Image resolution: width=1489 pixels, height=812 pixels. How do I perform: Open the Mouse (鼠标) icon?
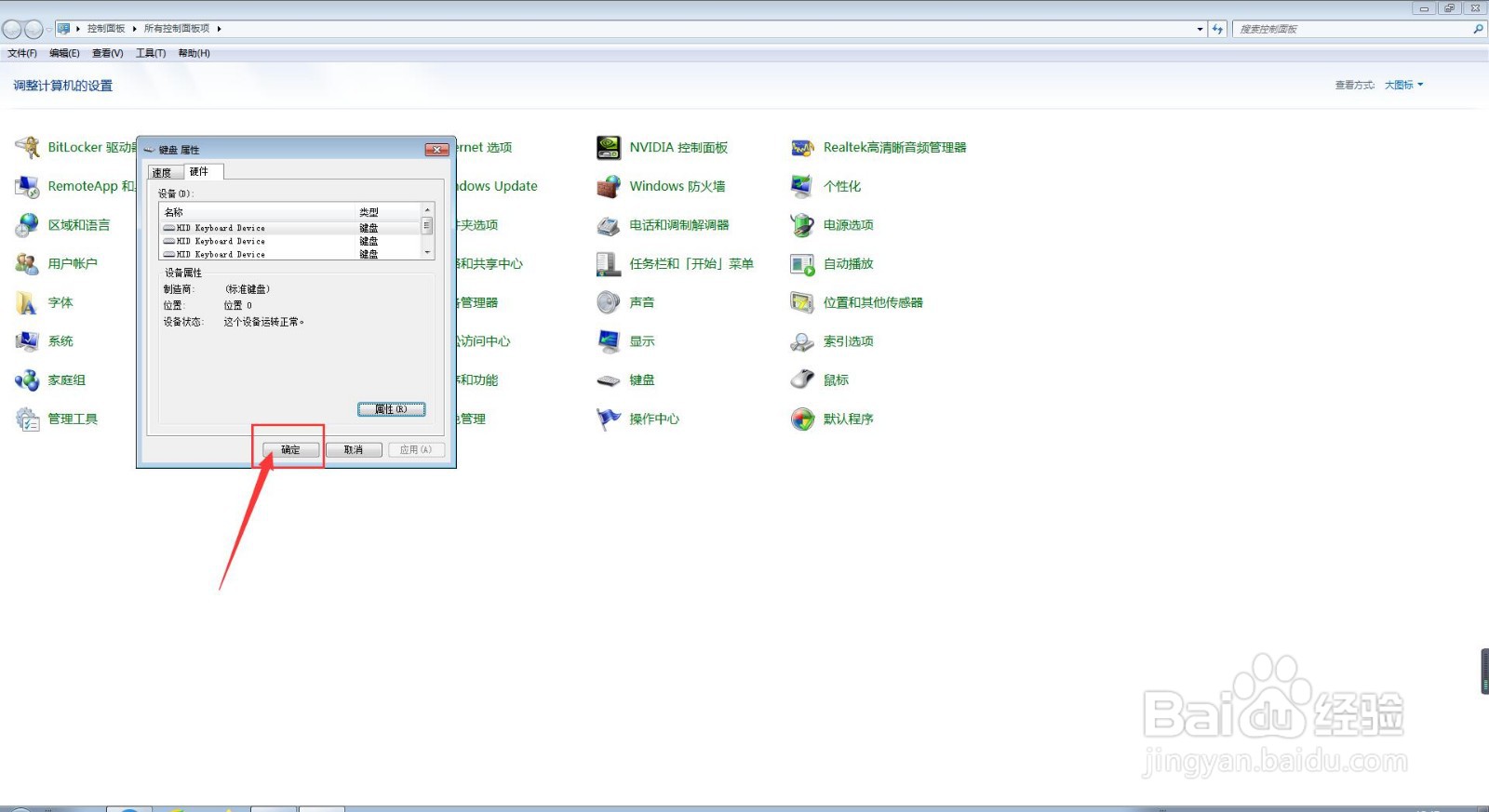point(802,380)
